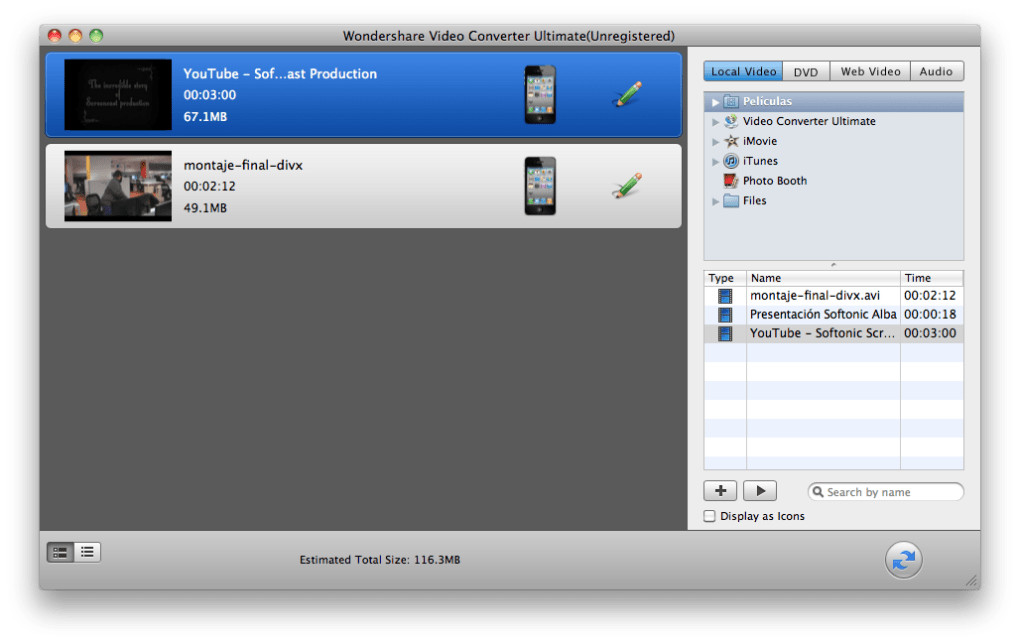The height and width of the screenshot is (644, 1020).
Task: Click the Files folder icon
Action: [x=731, y=200]
